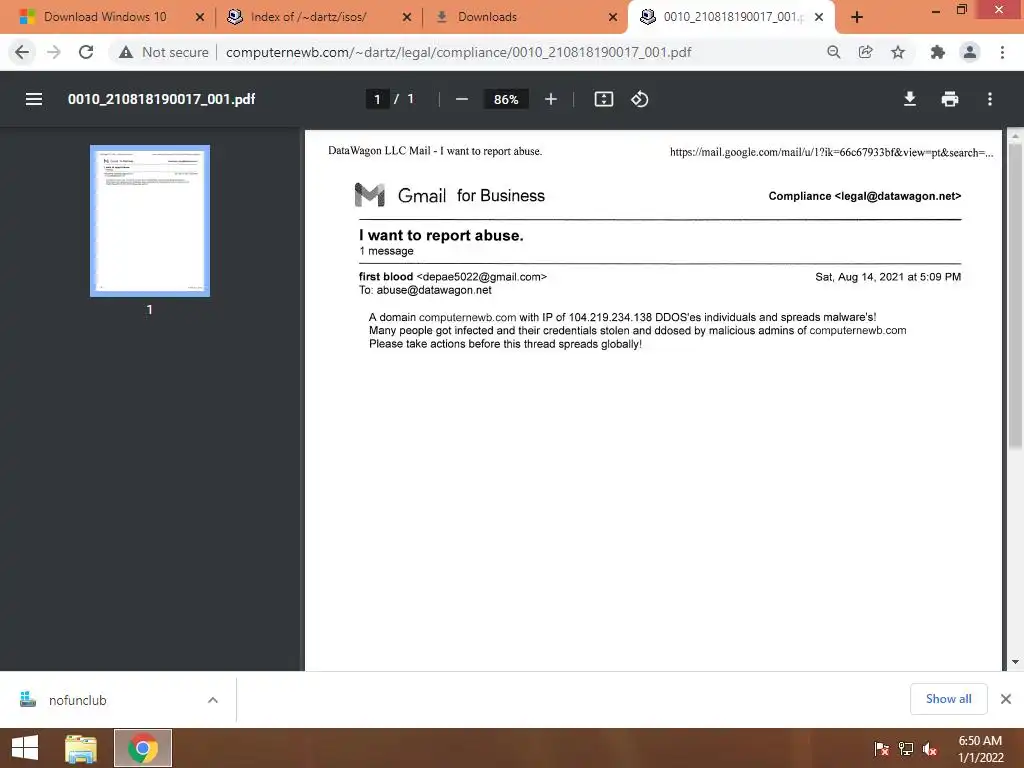Open File Explorer from taskbar
1024x768 pixels.
tap(81, 748)
